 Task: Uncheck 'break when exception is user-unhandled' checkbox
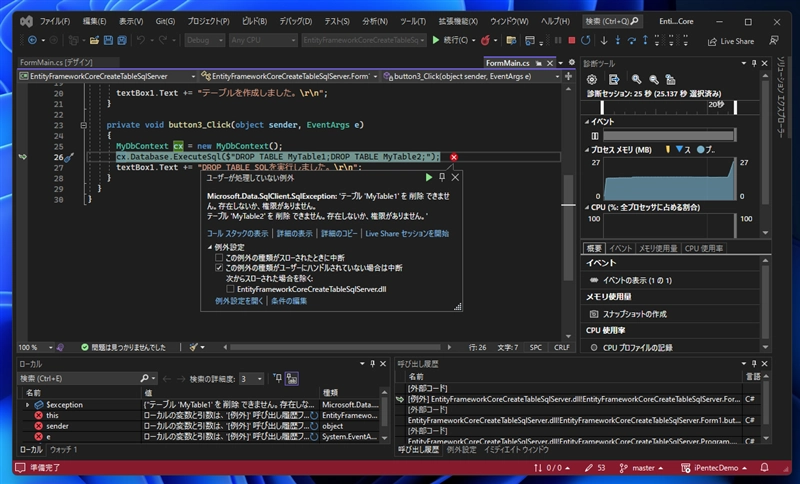pyautogui.click(x=219, y=268)
